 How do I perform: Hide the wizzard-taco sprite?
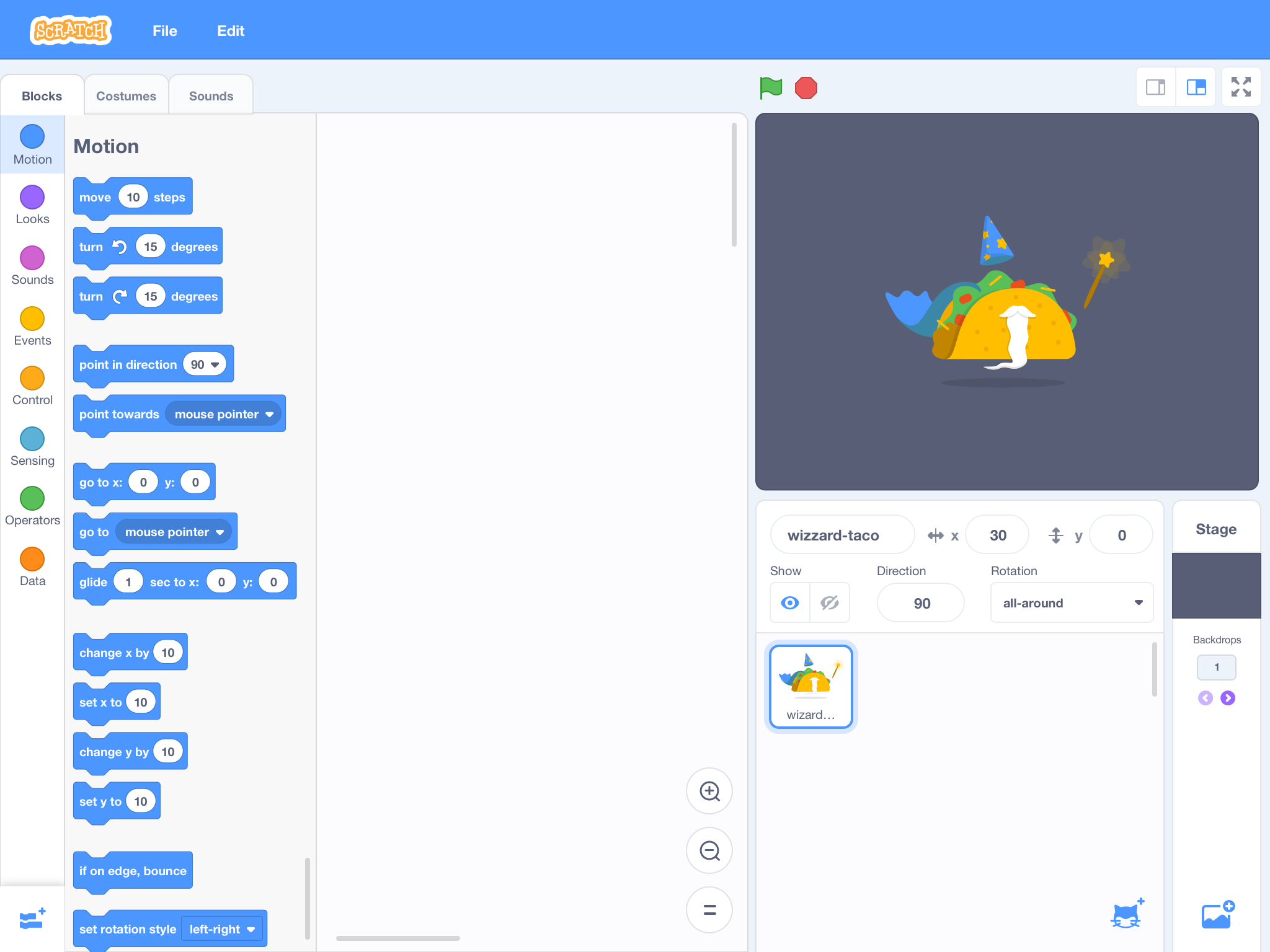coord(829,602)
